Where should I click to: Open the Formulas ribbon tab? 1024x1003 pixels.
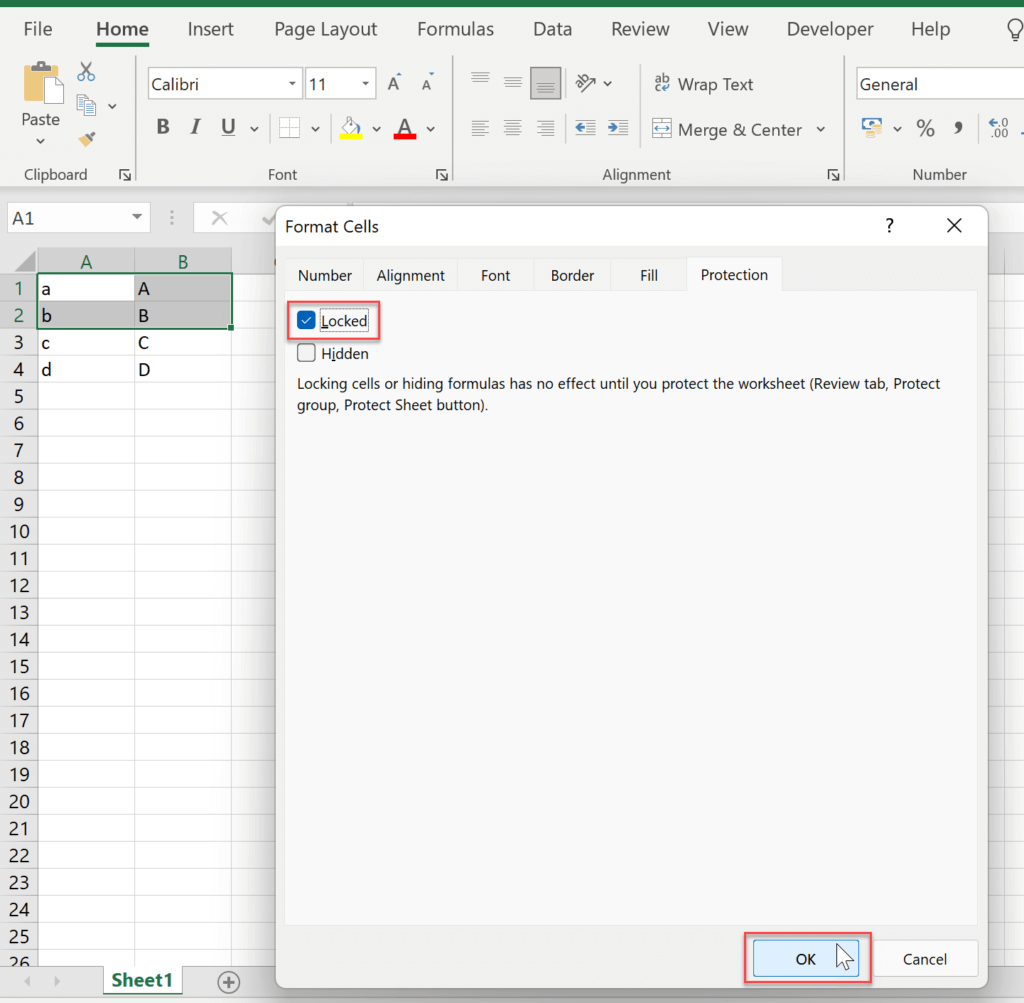pyautogui.click(x=455, y=29)
